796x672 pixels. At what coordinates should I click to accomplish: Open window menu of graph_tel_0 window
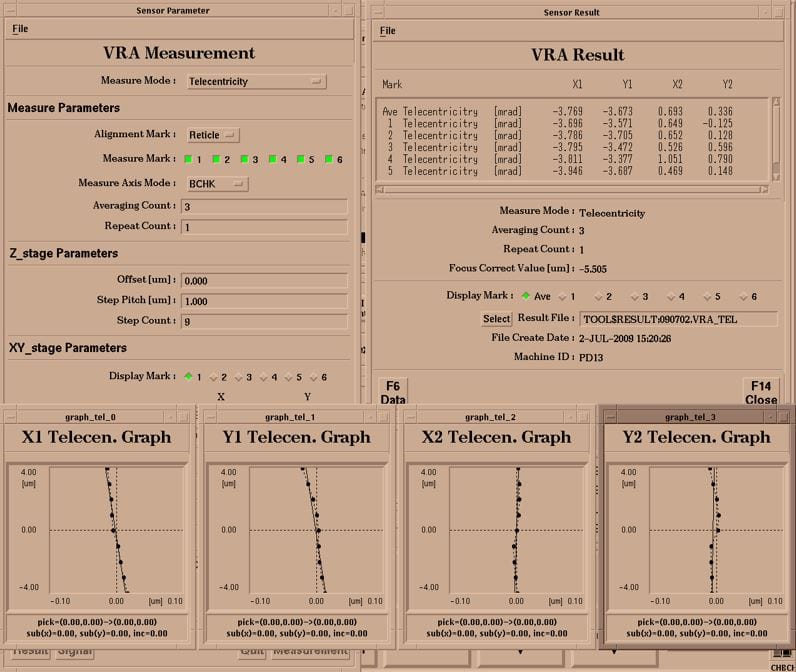click(x=10, y=417)
